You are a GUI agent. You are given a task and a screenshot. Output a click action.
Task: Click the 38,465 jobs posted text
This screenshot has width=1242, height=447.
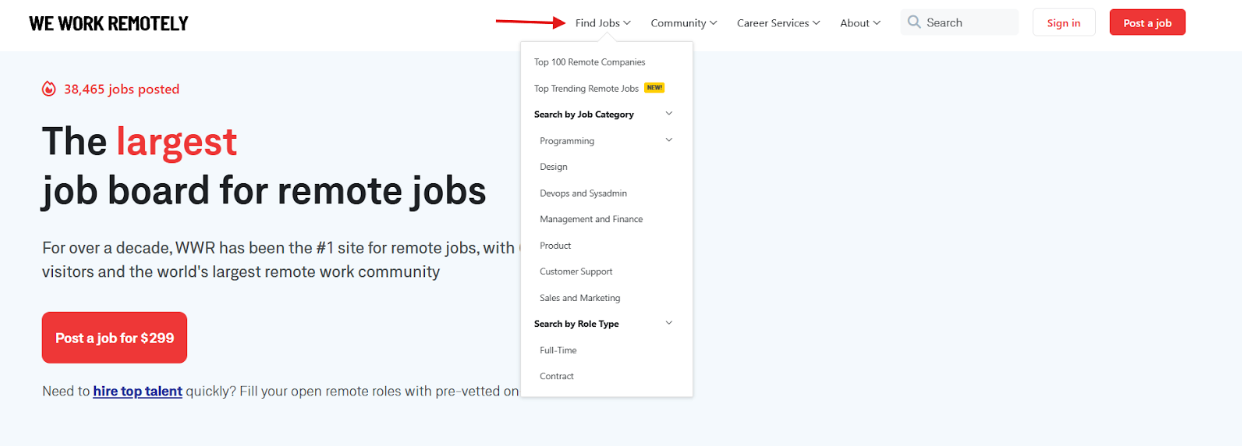122,89
